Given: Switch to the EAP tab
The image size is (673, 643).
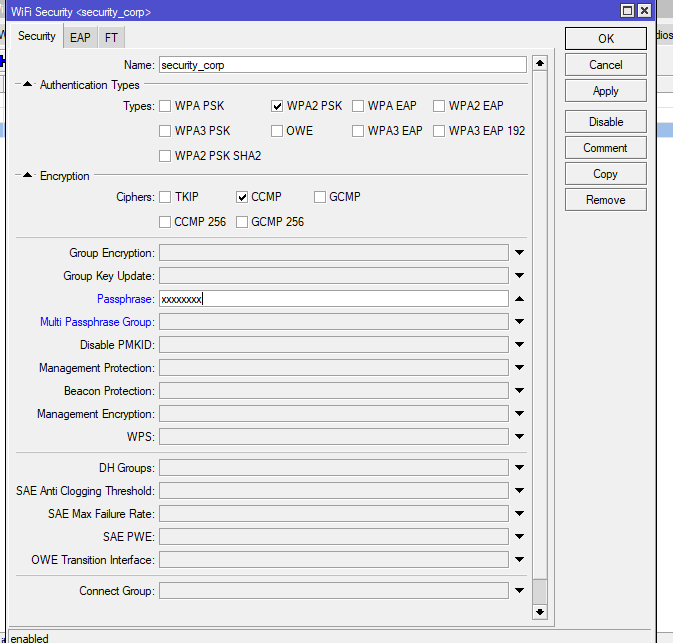Looking at the screenshot, I should coord(80,38).
